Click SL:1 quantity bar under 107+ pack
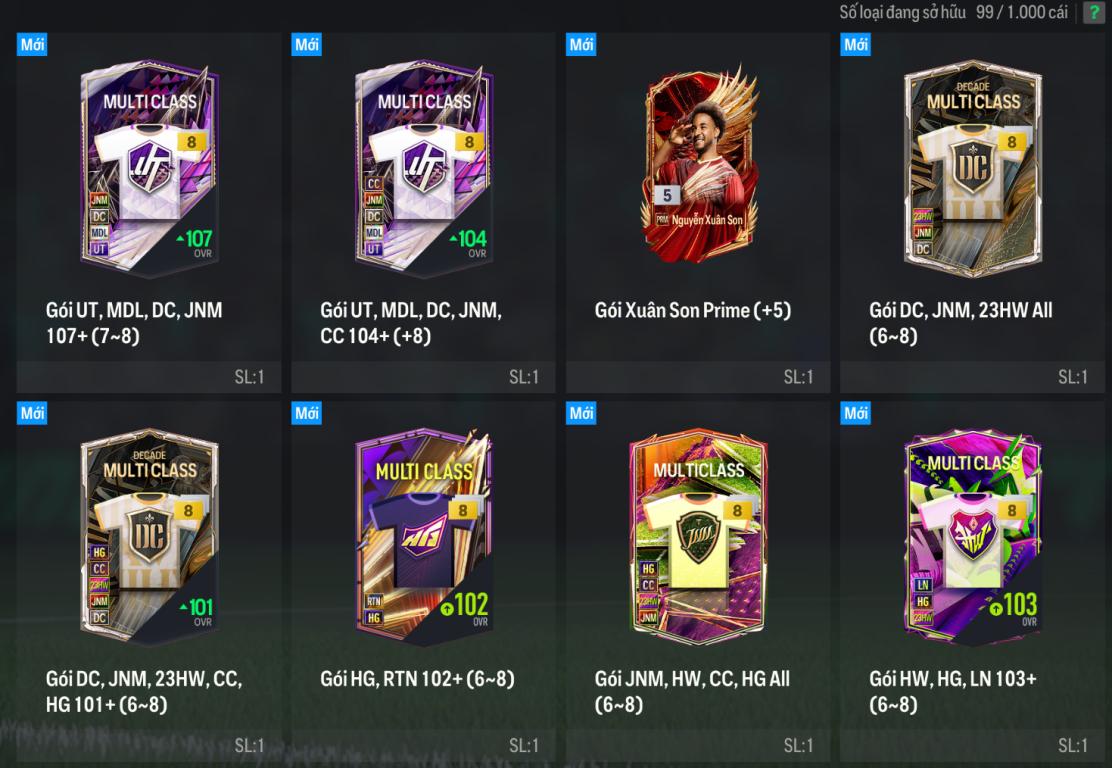 click(x=149, y=377)
